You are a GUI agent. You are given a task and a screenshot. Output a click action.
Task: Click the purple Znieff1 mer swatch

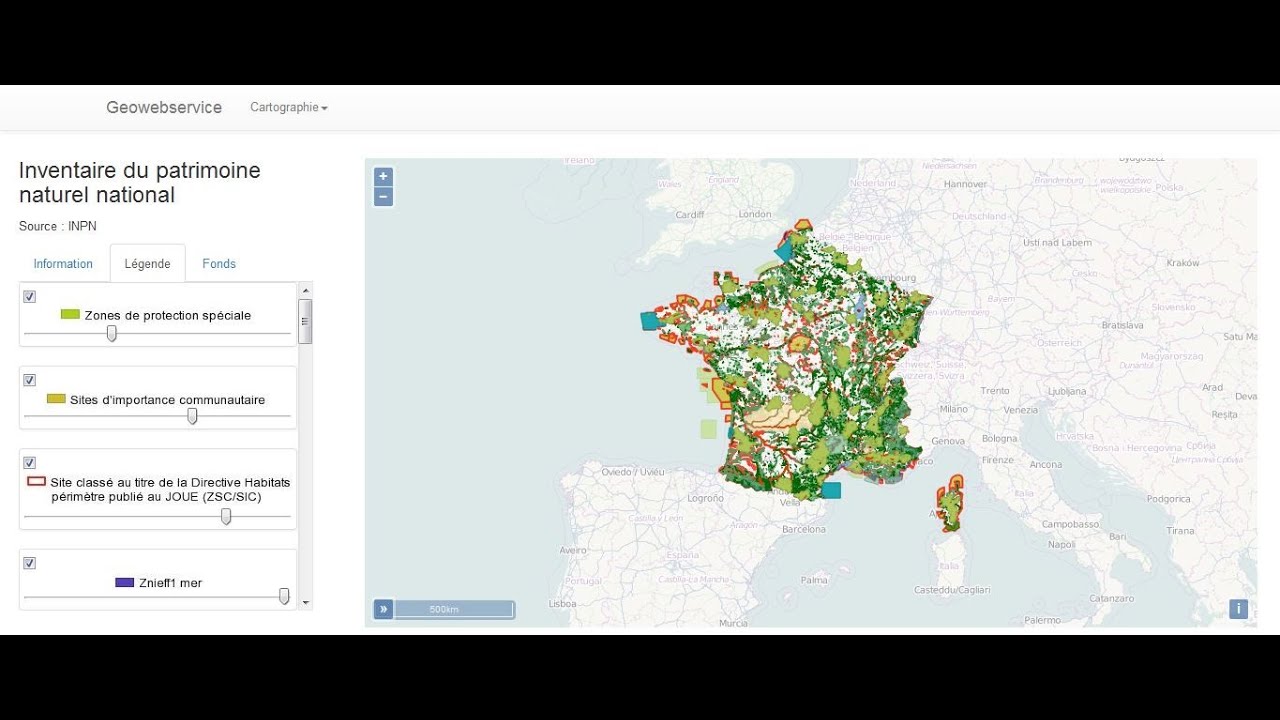125,582
